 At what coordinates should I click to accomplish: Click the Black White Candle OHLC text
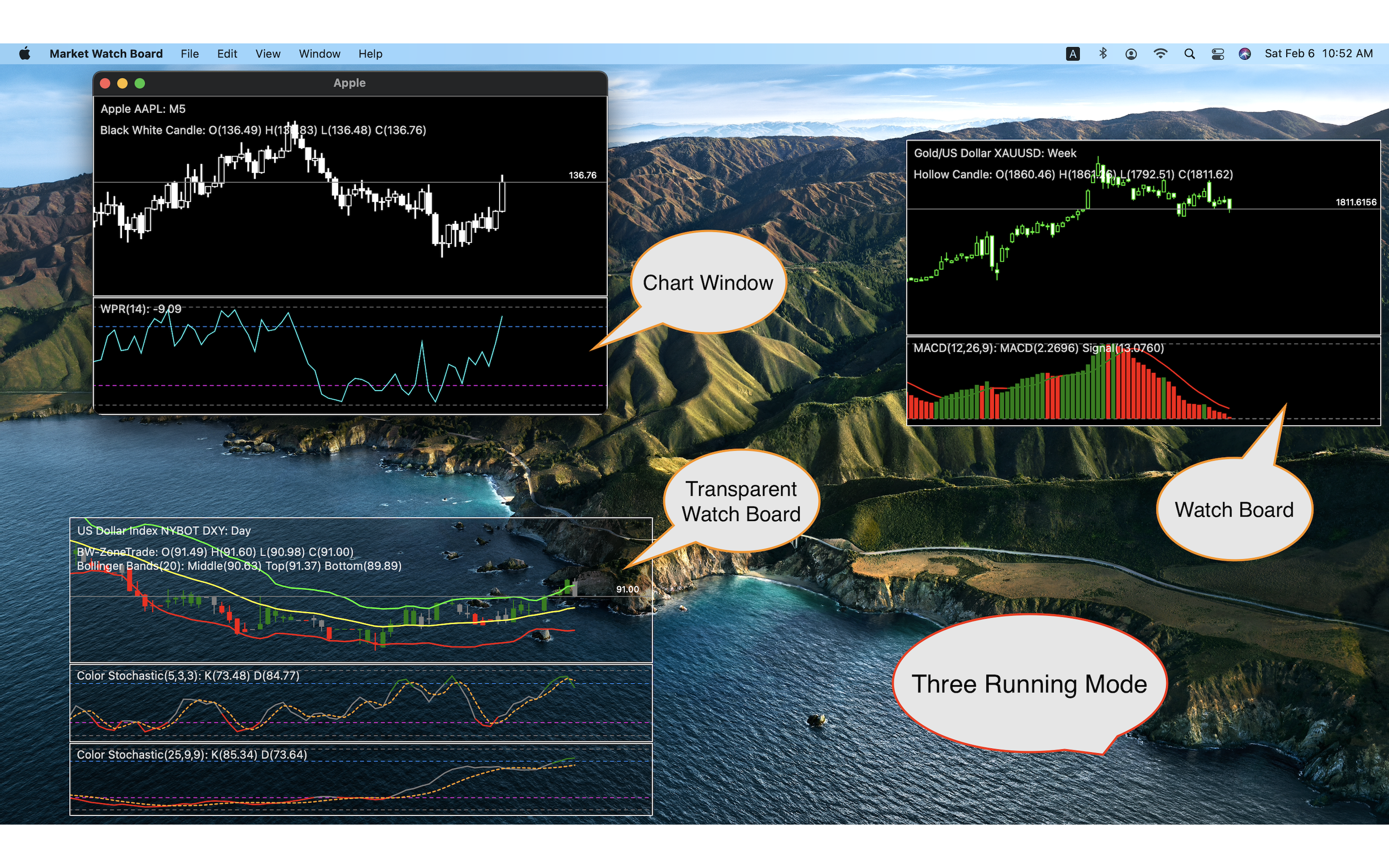pos(263,130)
